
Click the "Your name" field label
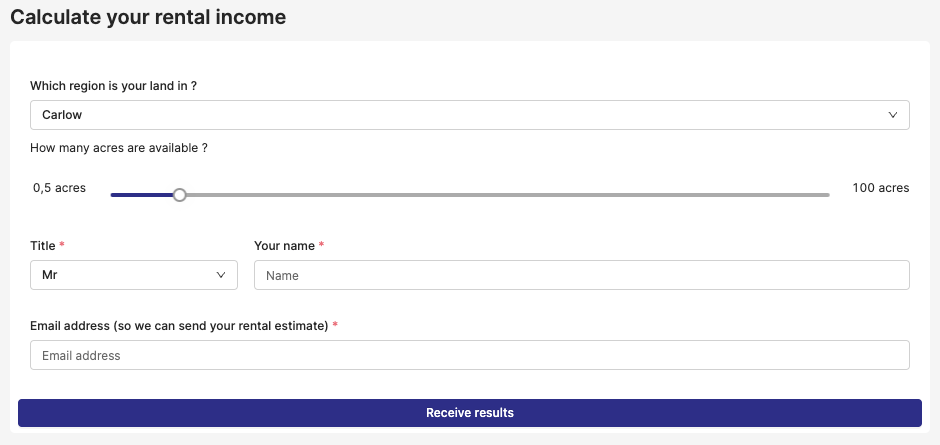coord(284,245)
